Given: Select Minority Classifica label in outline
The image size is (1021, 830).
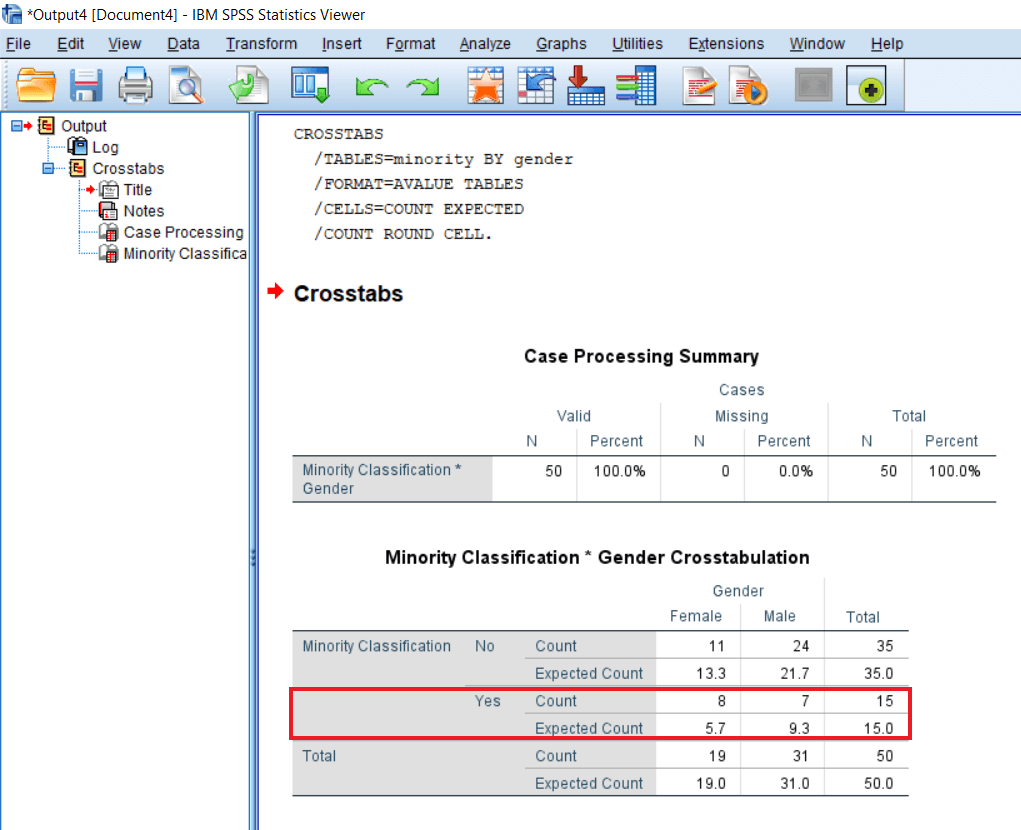Looking at the screenshot, I should (185, 253).
